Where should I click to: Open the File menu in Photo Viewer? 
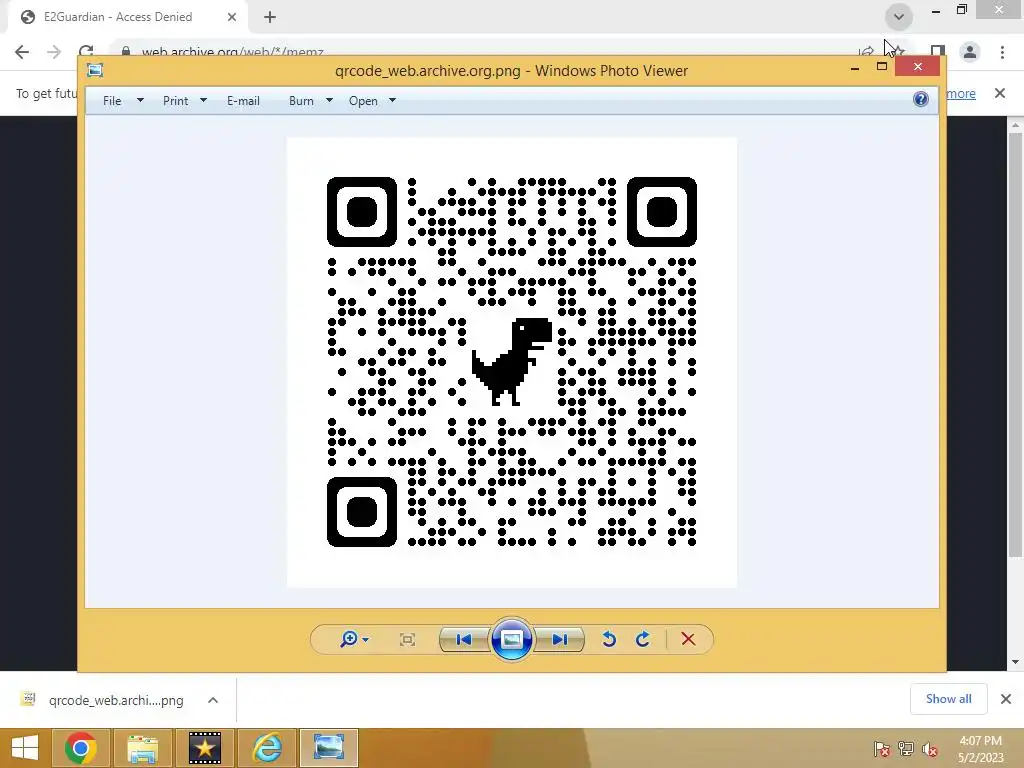[x=112, y=101]
